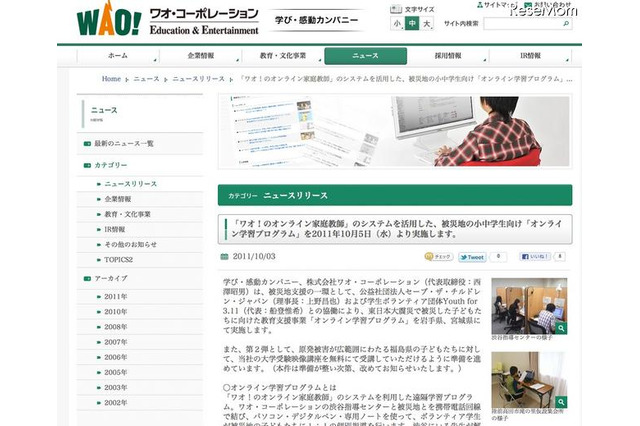This screenshot has height=426, width=640.
Task: Expand the カテゴリー sidebar section
Action: pyautogui.click(x=111, y=165)
